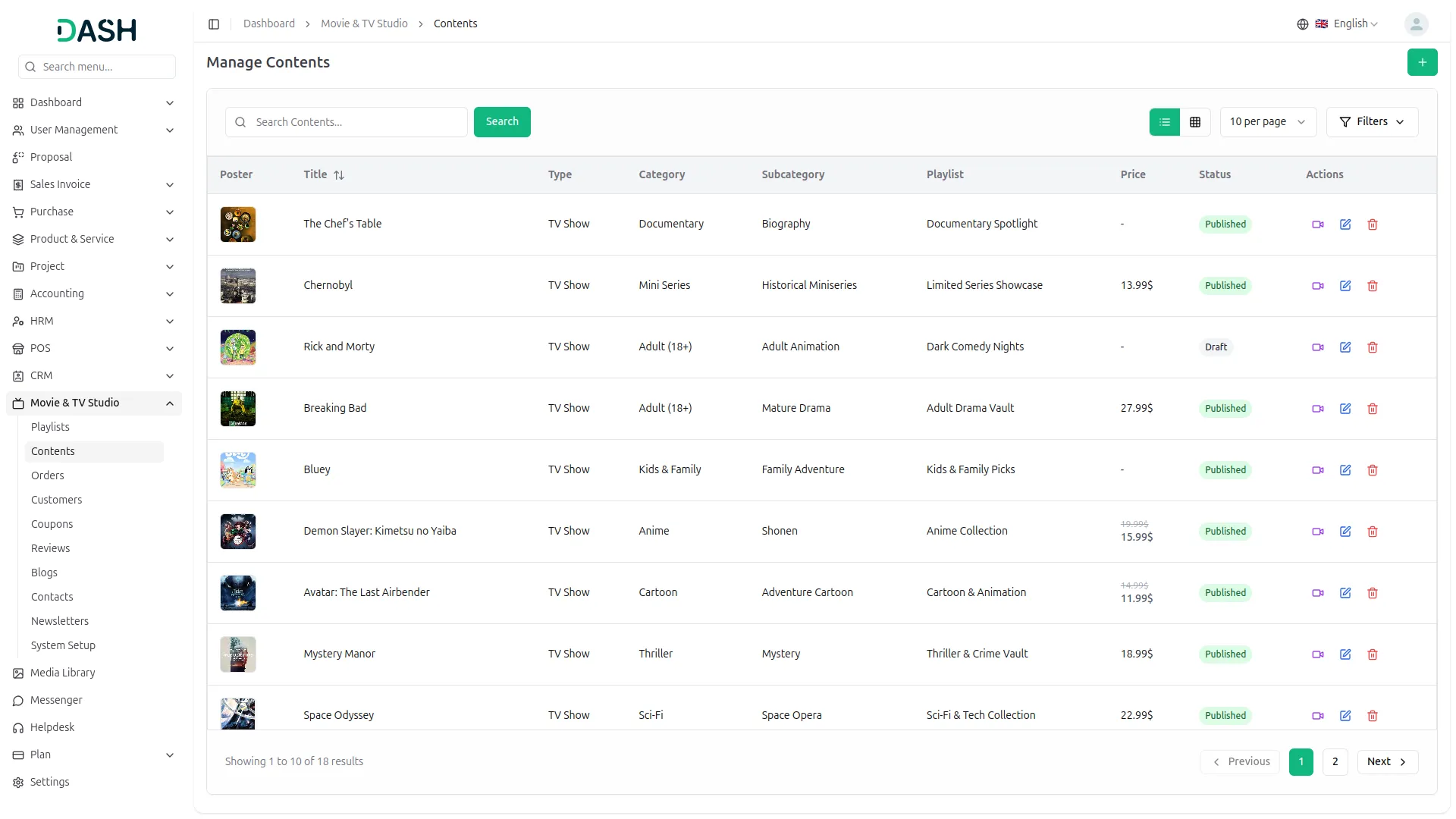Screen dimensions: 1456x819
Task: Click the Dashboard breadcrumb link
Action: 269,24
